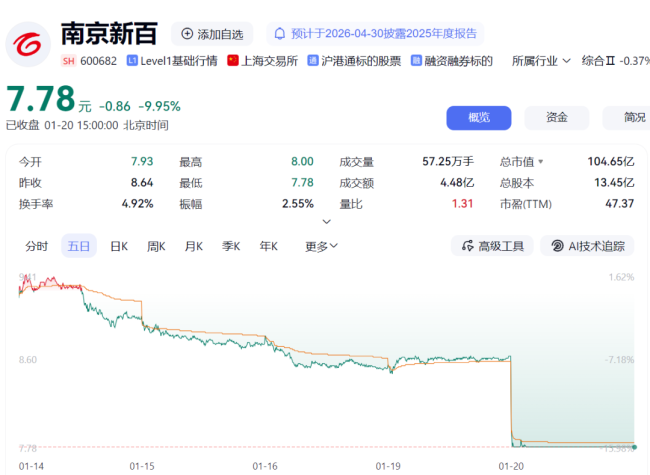Click the China flag icon
Image resolution: width=650 pixels, height=475 pixels.
click(x=233, y=61)
